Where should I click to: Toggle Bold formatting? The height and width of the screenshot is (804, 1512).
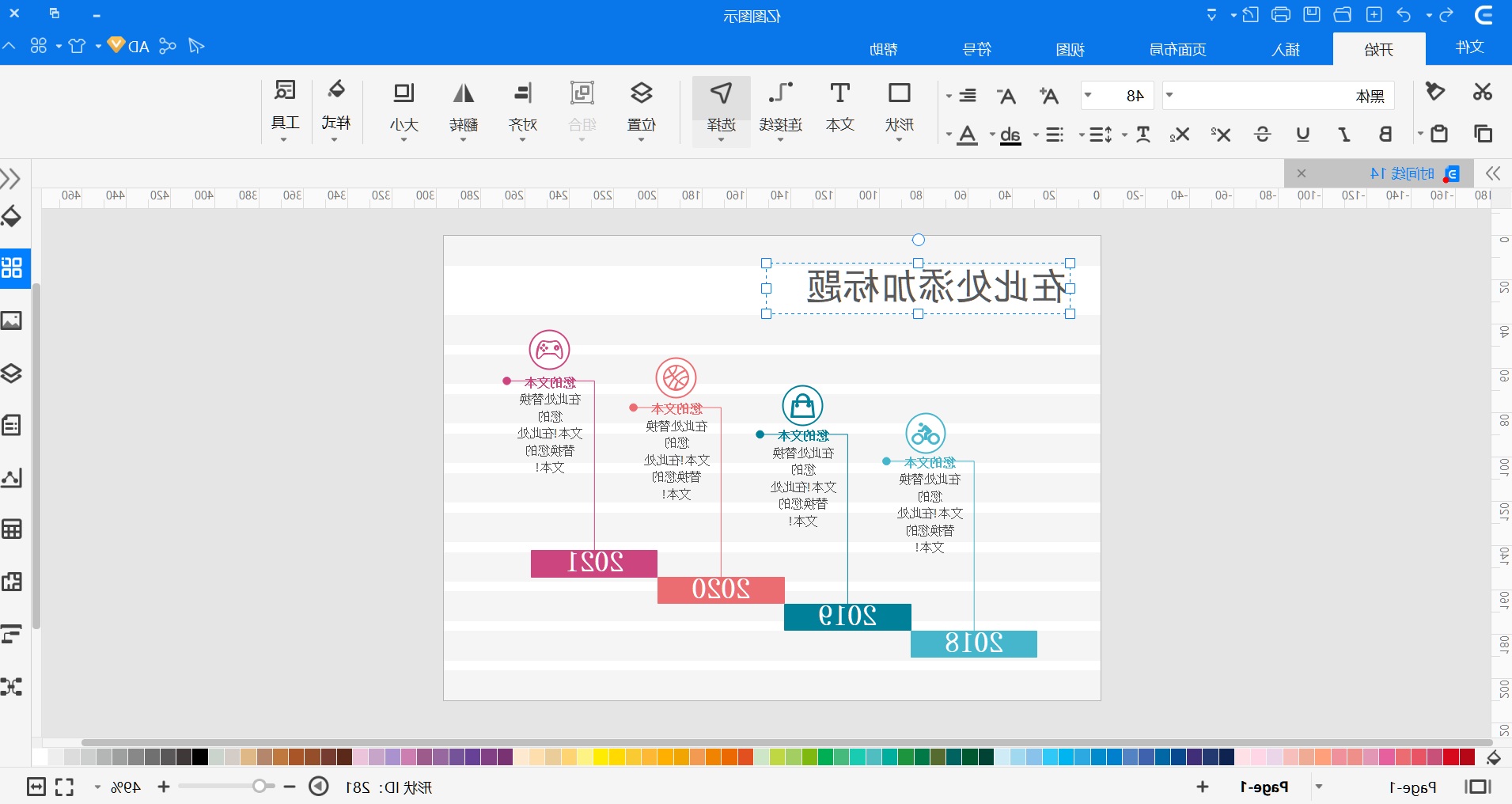coord(1385,134)
